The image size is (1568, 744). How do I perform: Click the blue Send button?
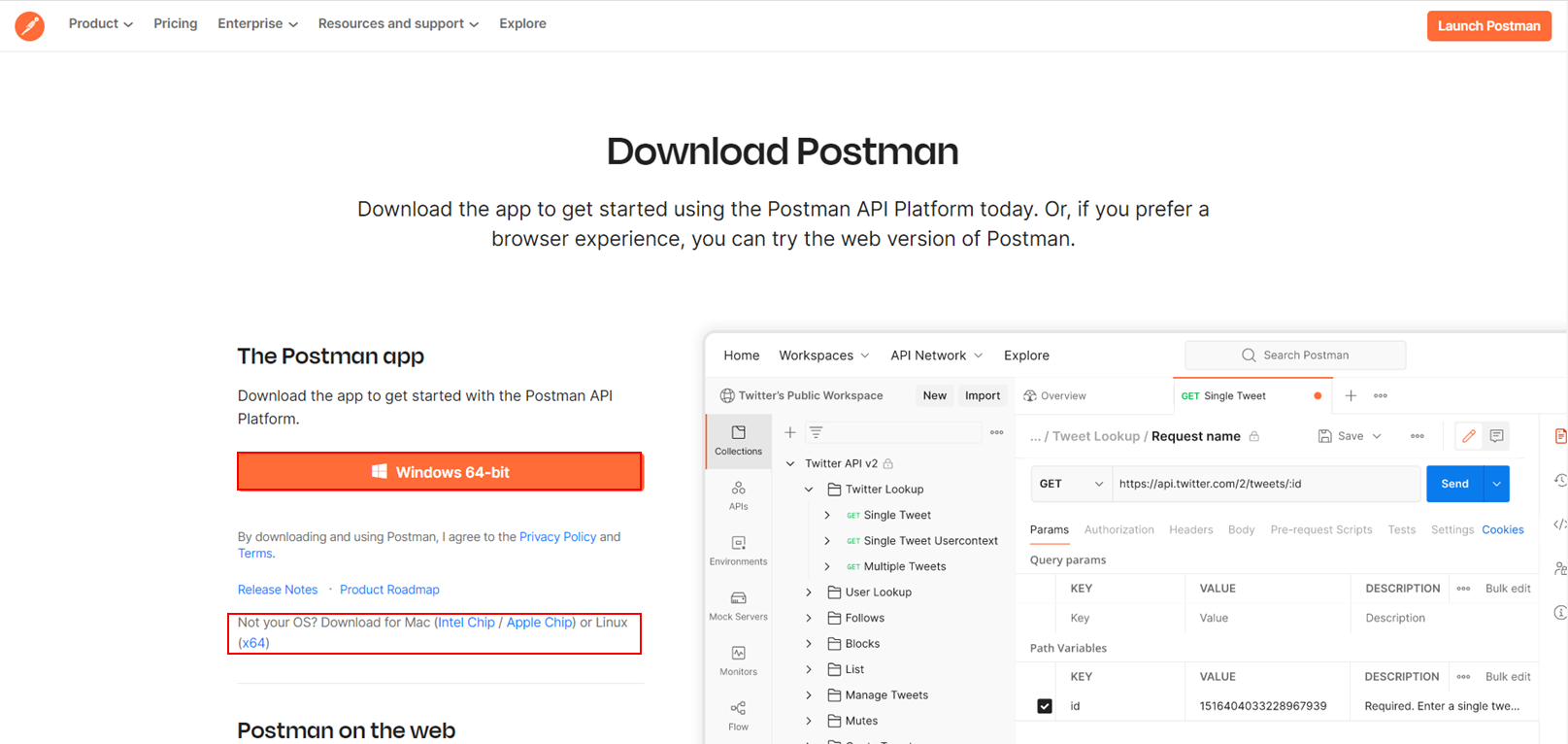pyautogui.click(x=1454, y=484)
